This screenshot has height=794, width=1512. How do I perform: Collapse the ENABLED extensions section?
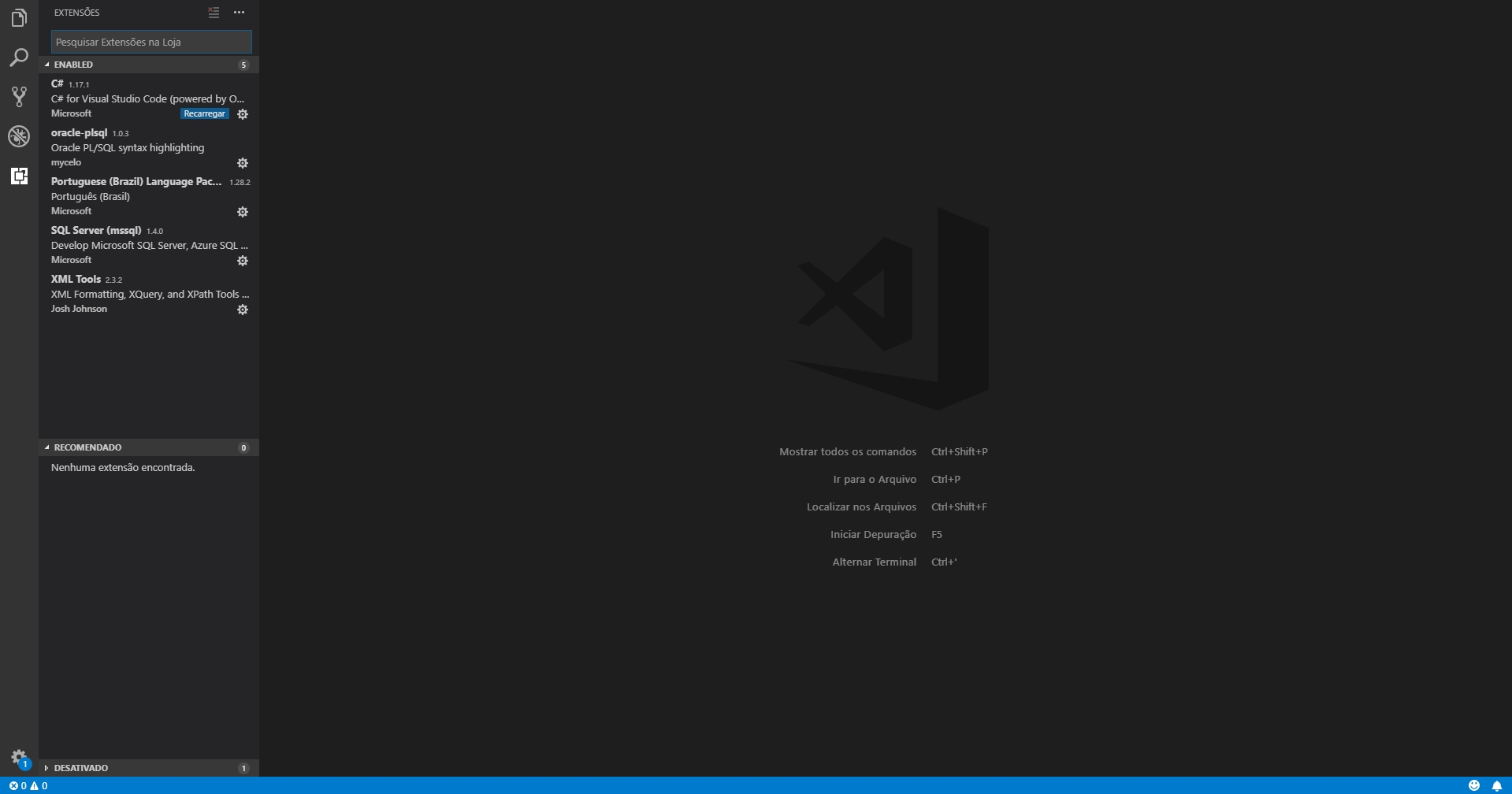click(73, 65)
